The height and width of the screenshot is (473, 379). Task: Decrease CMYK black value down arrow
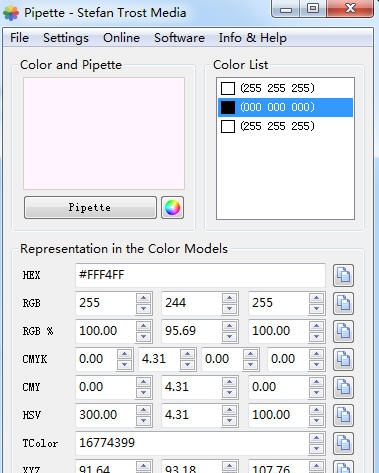pyautogui.click(x=316, y=365)
